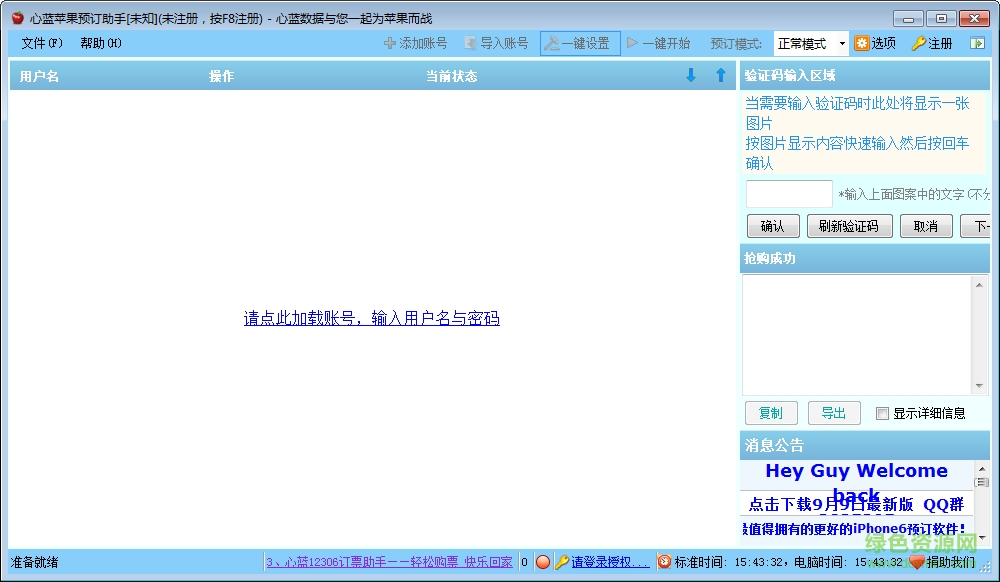Click the 一键开始 start icon
This screenshot has width=1000, height=582.
click(x=631, y=43)
